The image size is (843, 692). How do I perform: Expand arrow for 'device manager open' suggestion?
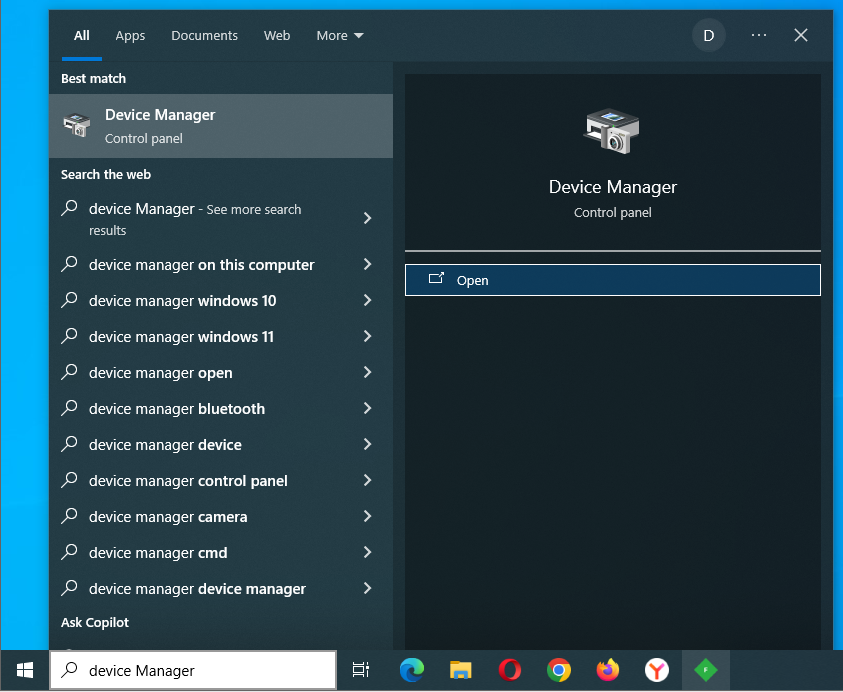(367, 372)
